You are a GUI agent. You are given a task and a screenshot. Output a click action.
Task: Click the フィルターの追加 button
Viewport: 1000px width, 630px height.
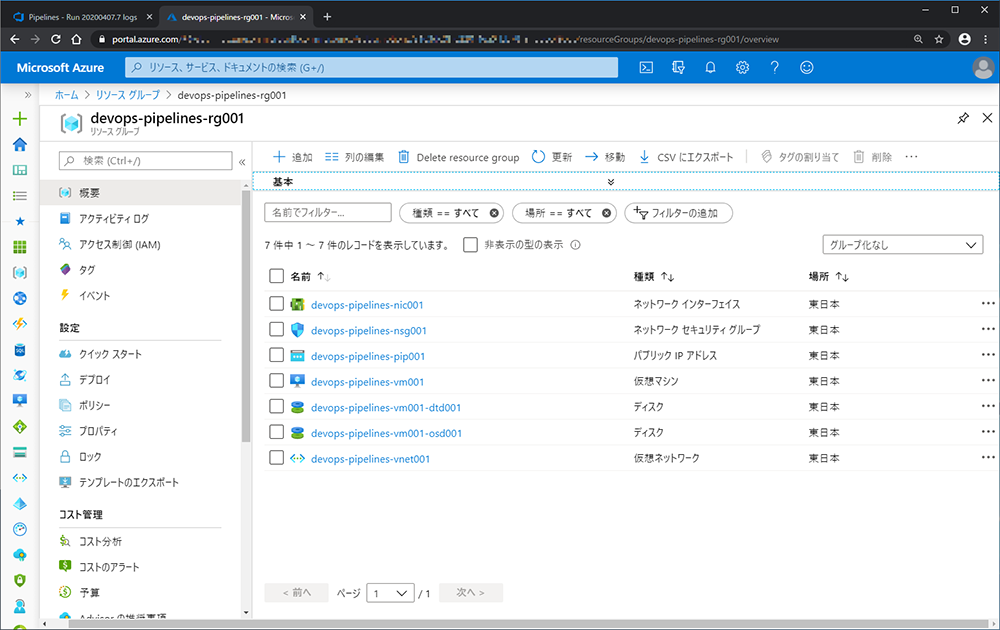pos(679,213)
